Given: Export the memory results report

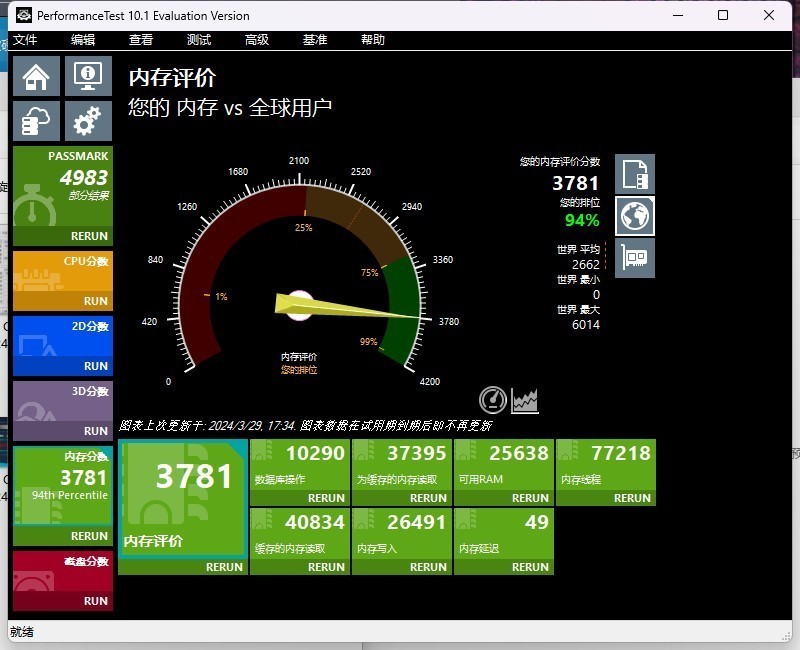Looking at the screenshot, I should [x=634, y=174].
